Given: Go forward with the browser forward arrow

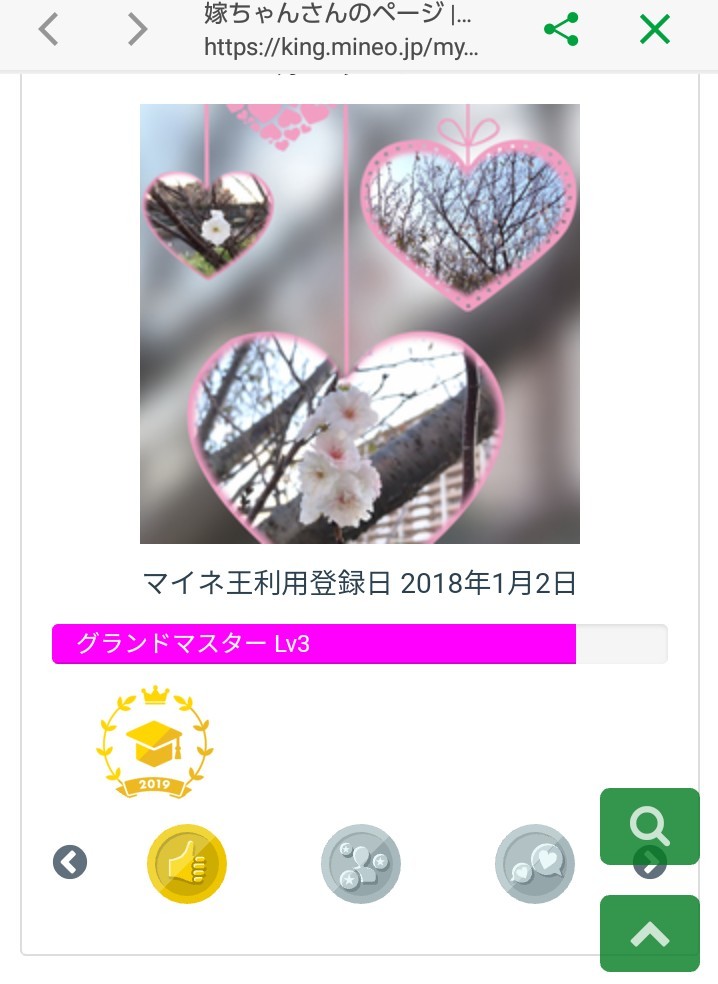Looking at the screenshot, I should tap(137, 29).
